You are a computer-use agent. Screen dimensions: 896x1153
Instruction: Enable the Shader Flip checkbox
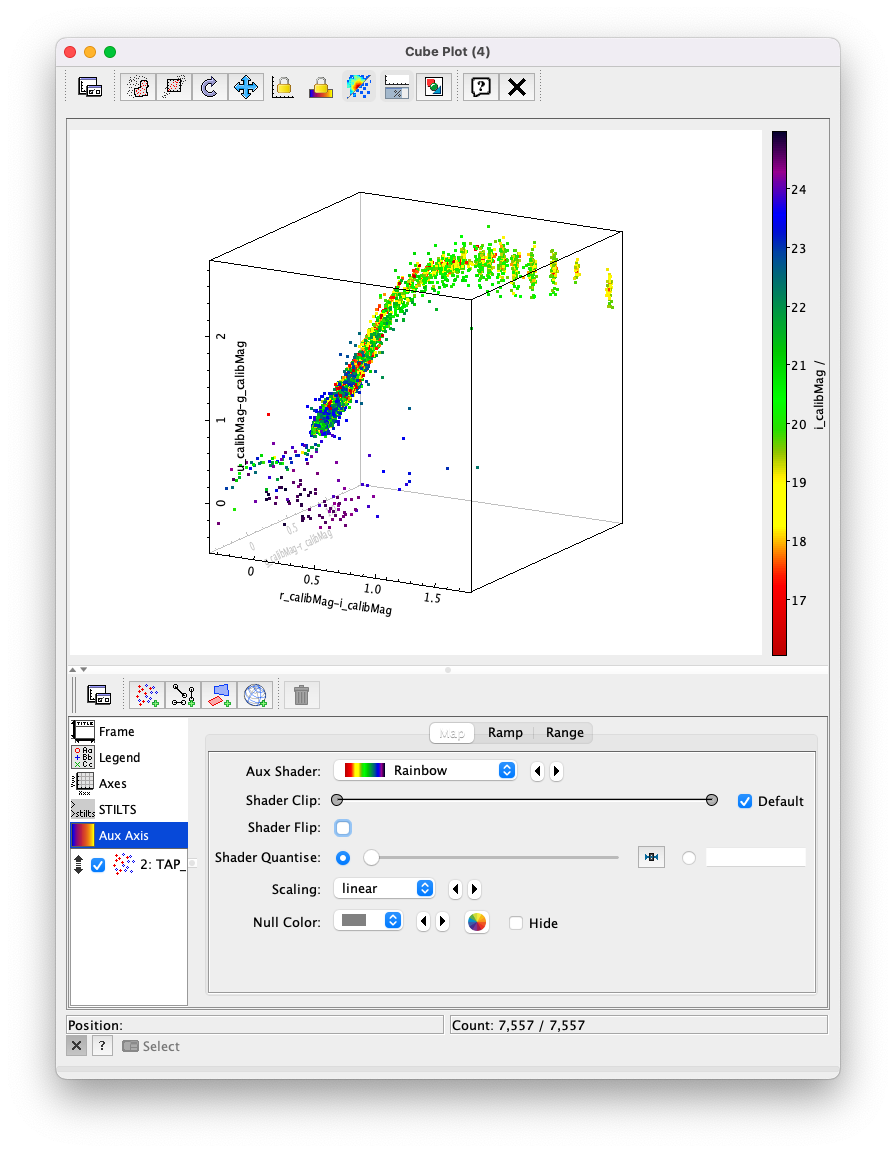343,828
